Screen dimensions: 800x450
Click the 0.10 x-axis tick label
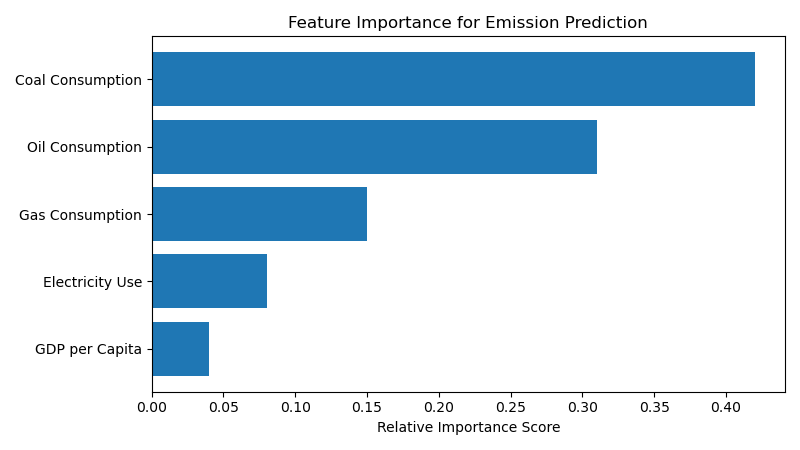pos(295,407)
